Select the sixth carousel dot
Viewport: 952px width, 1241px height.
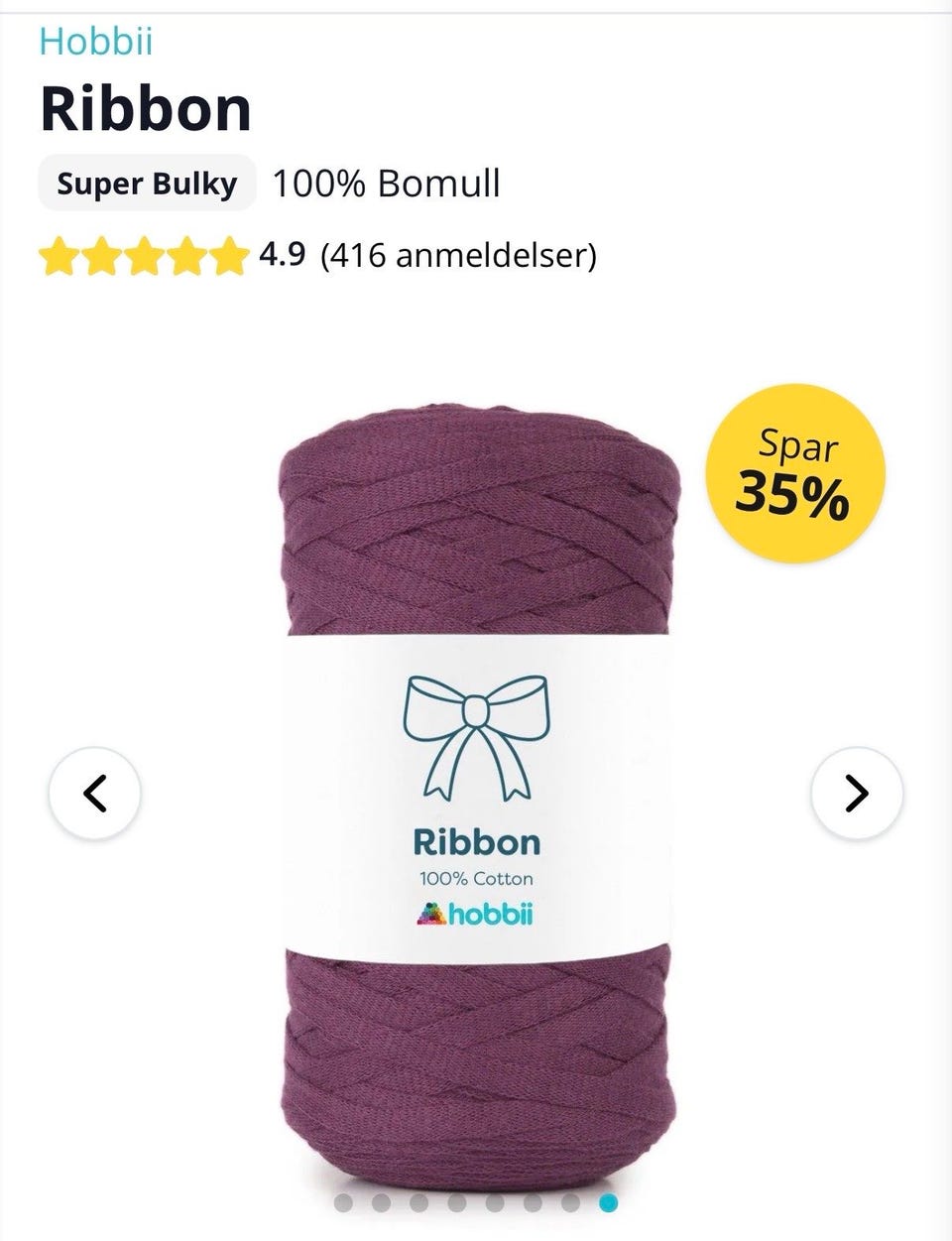[x=533, y=1203]
